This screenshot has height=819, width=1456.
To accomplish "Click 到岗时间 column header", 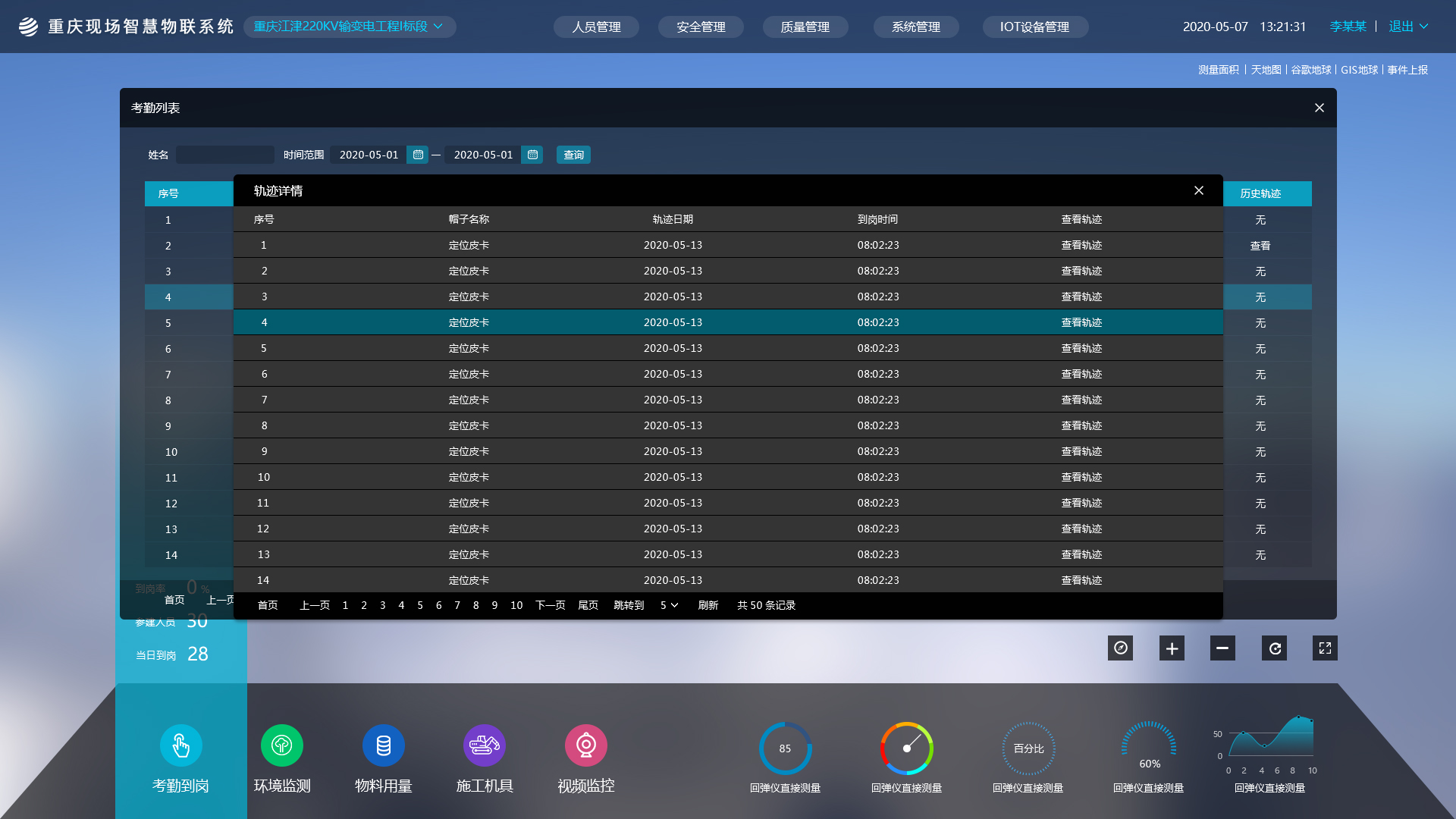I will click(x=877, y=219).
